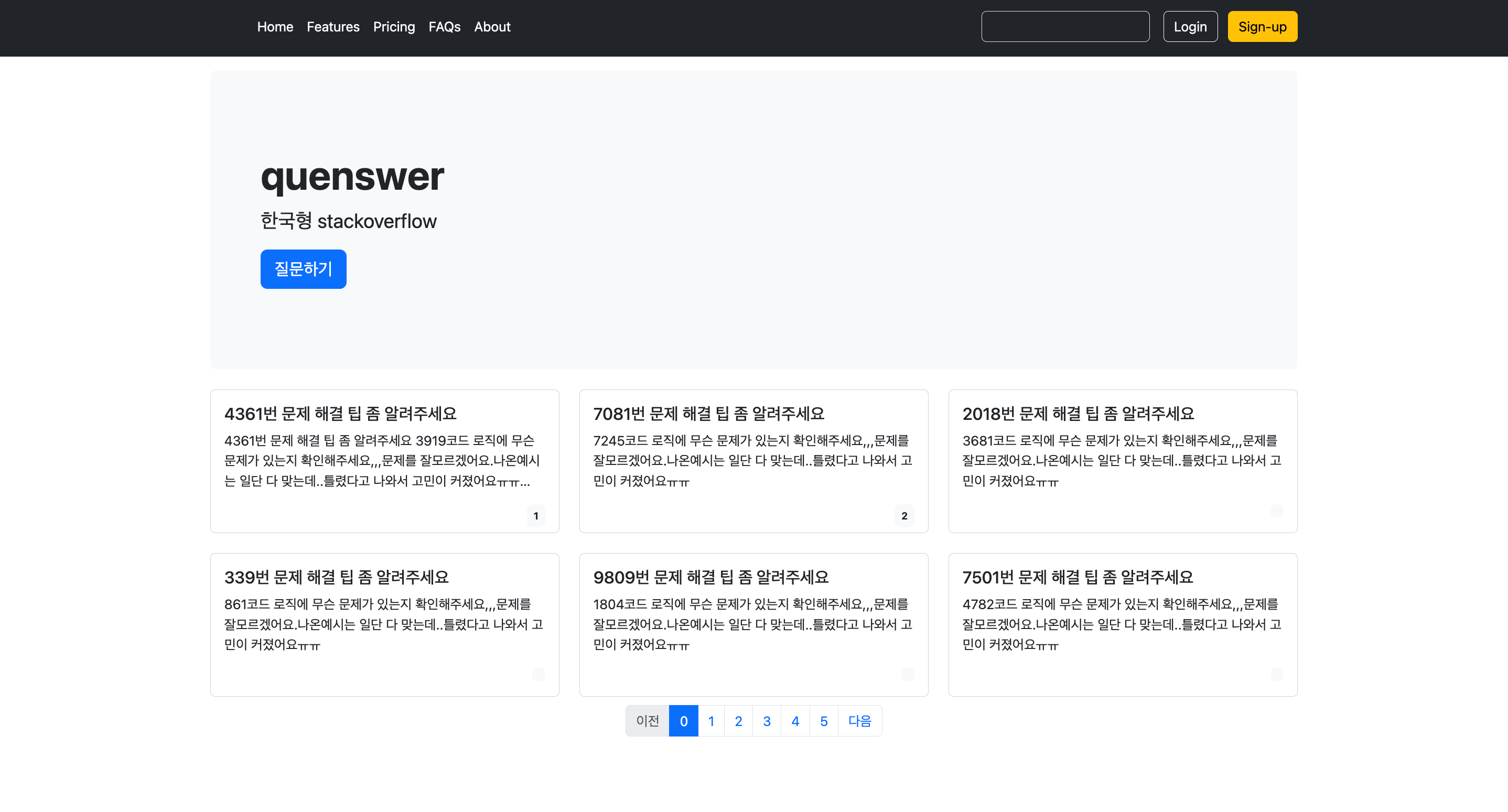1508x812 pixels.
Task: Click the blue 질문하기 button
Action: pyautogui.click(x=303, y=269)
